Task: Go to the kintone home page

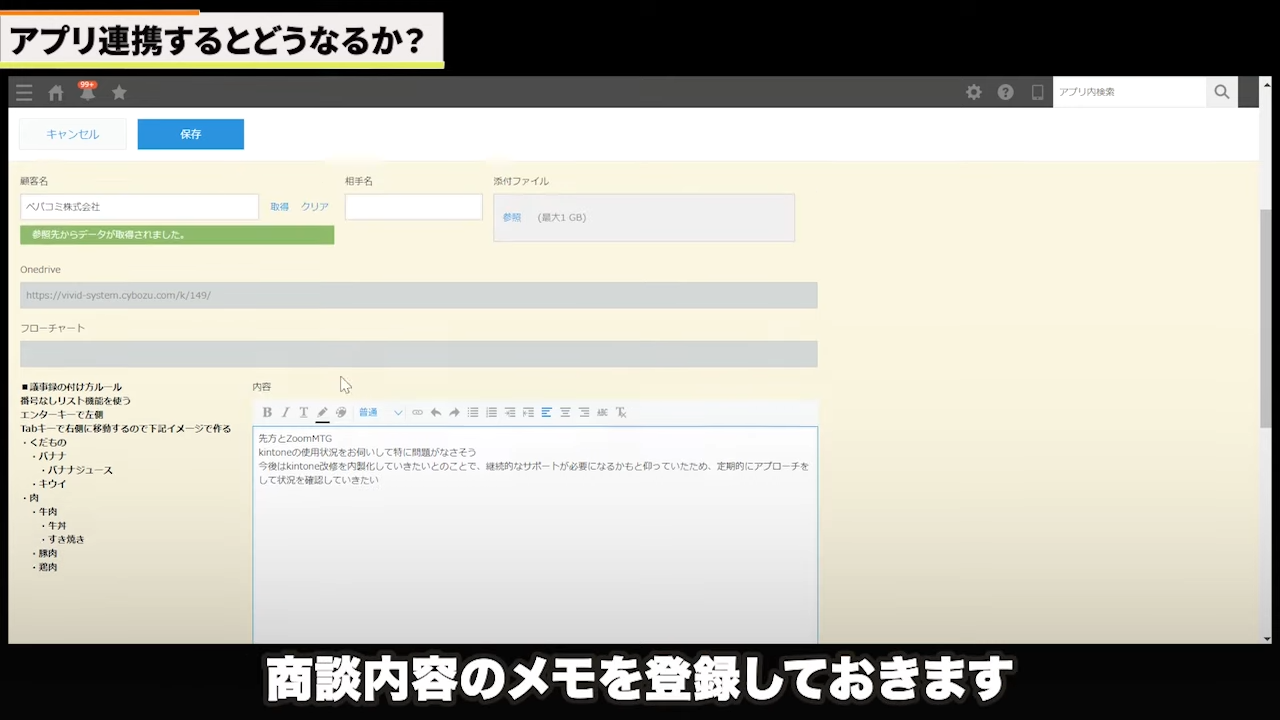Action: tap(56, 92)
